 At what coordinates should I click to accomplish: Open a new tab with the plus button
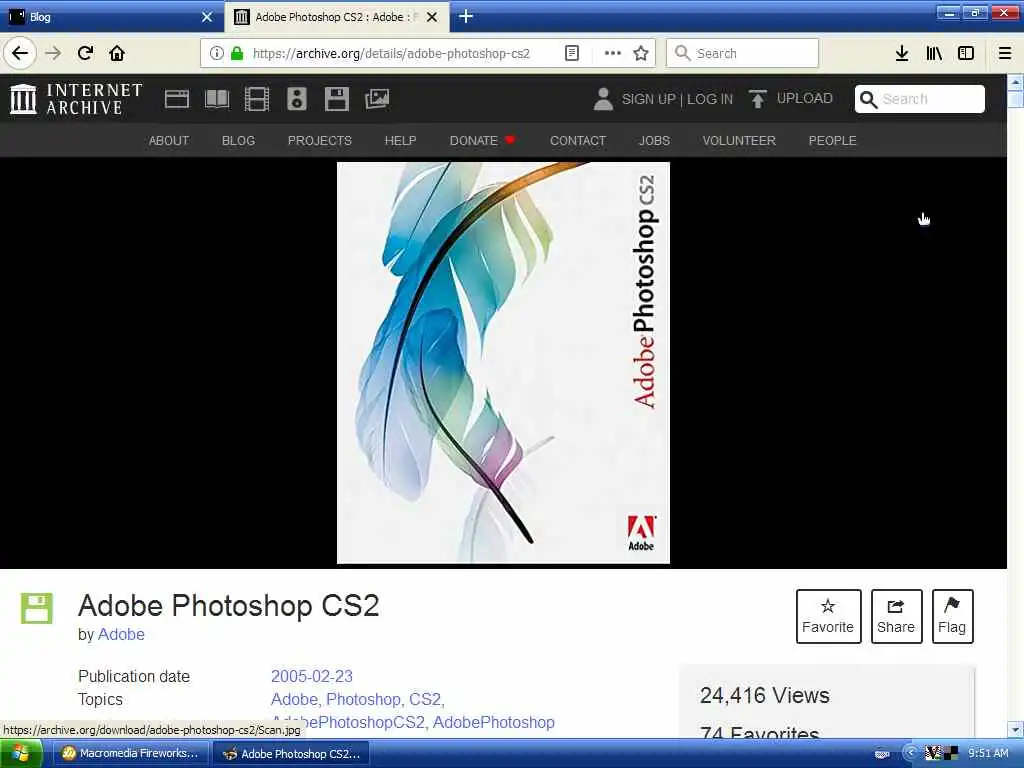pos(466,16)
